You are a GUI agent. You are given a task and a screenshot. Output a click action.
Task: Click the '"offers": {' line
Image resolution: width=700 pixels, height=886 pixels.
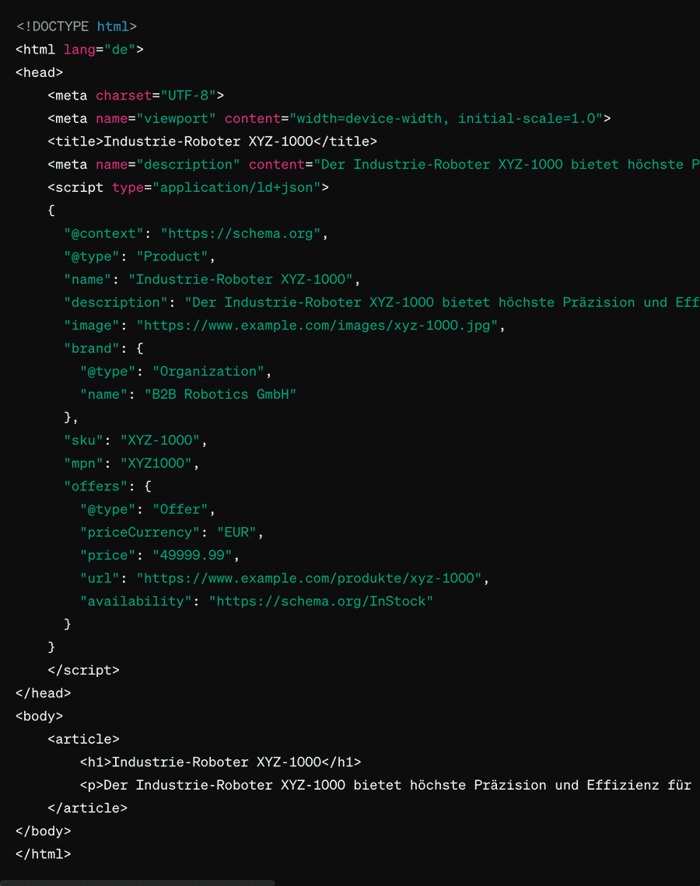point(107,487)
